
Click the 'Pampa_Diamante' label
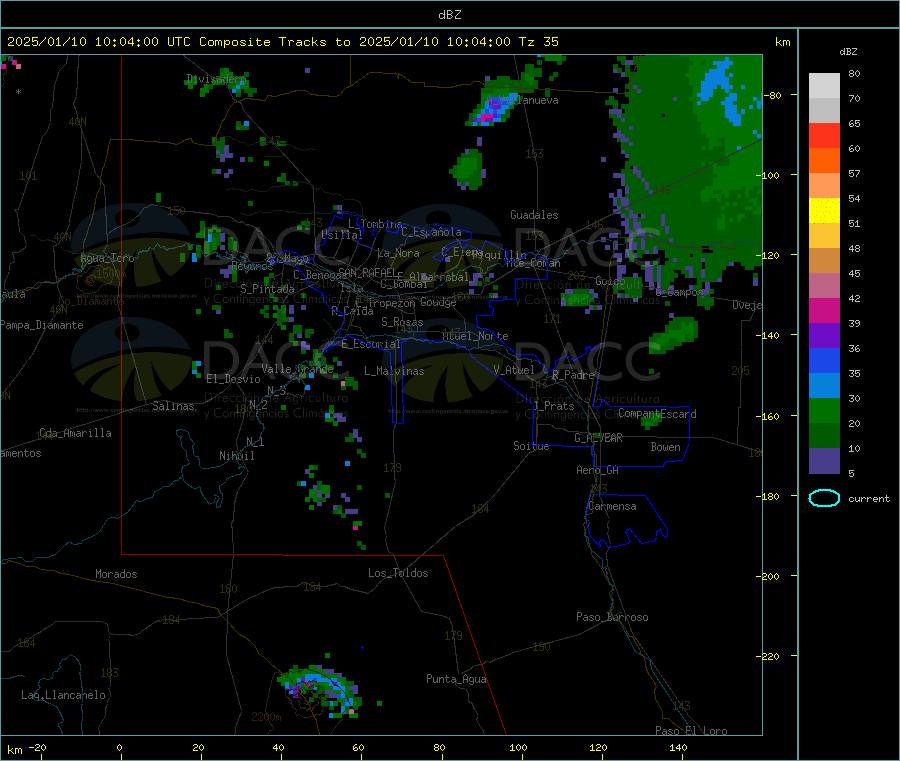(x=42, y=325)
